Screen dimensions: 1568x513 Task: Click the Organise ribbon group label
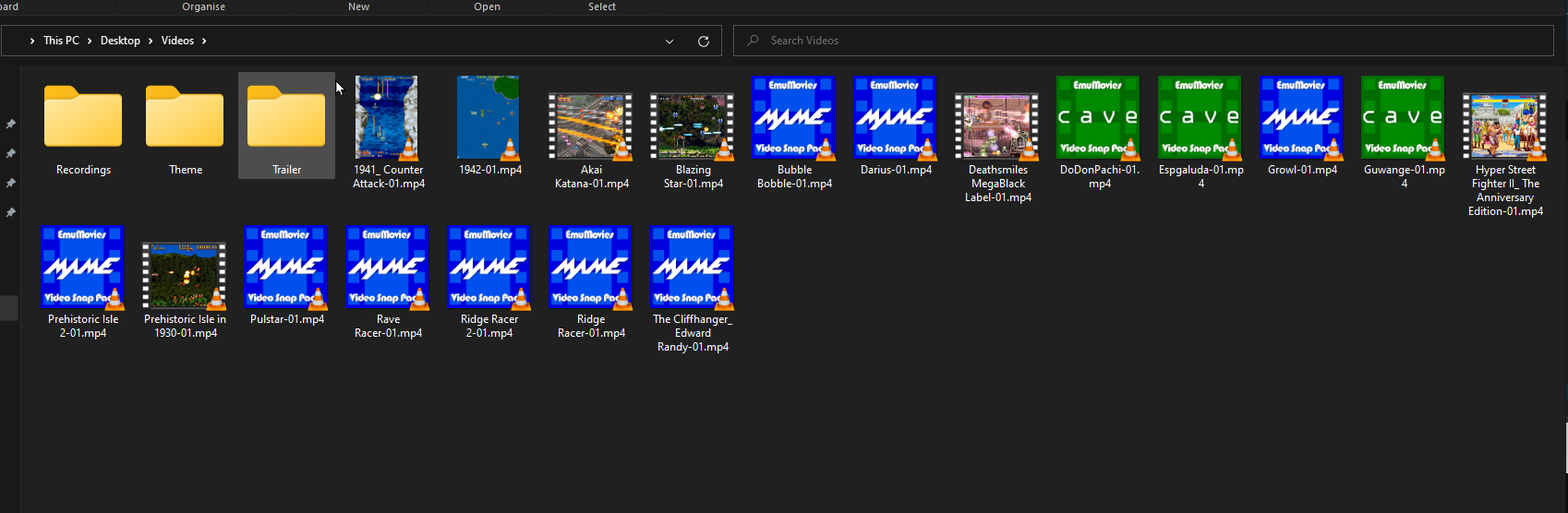pos(203,6)
